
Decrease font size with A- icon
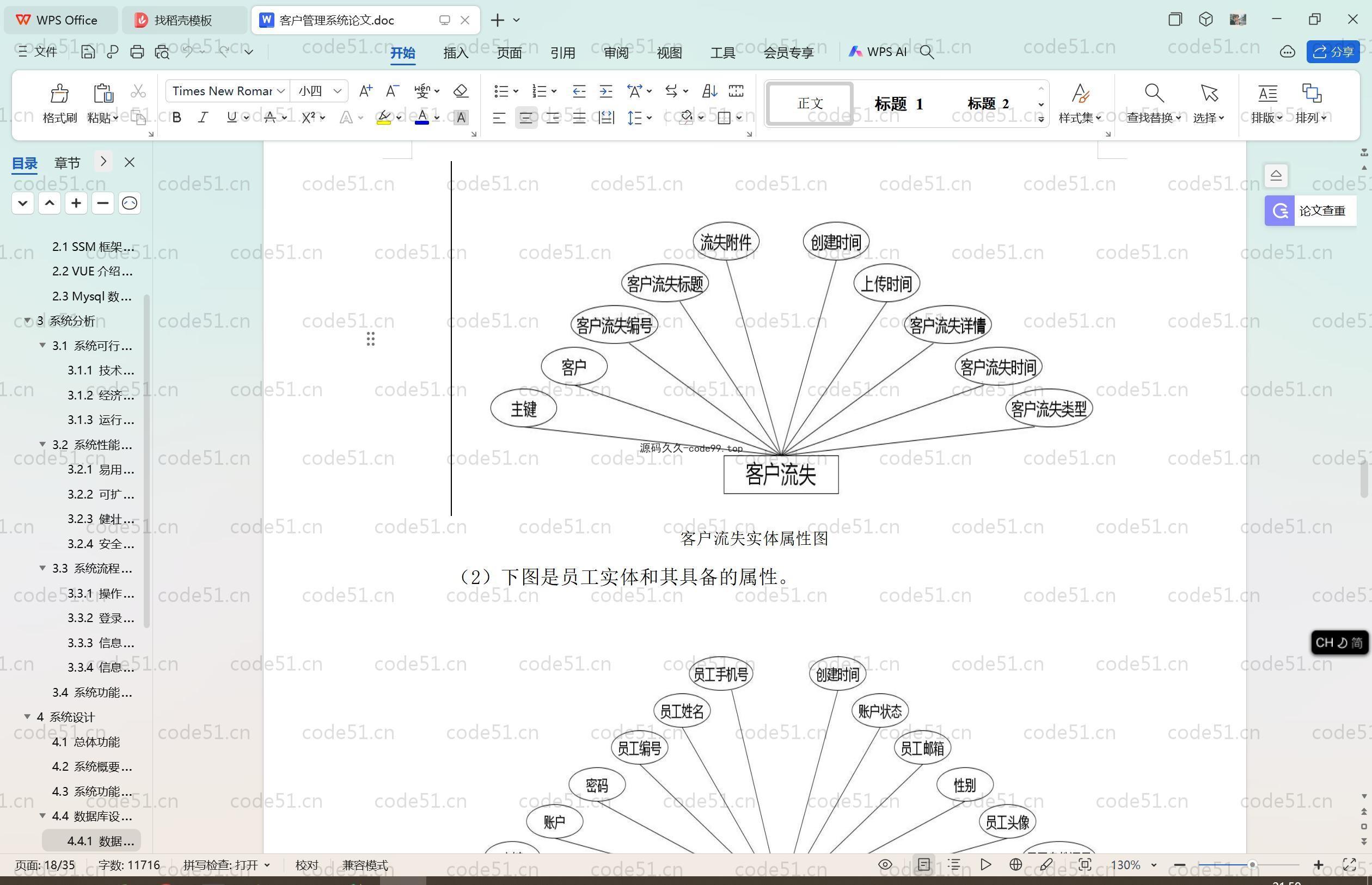click(x=392, y=91)
